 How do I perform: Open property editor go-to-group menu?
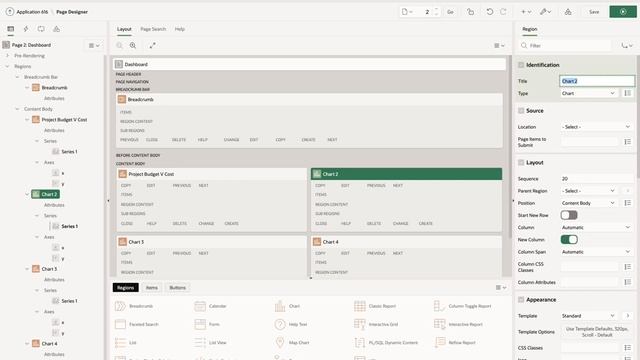[x=627, y=46]
